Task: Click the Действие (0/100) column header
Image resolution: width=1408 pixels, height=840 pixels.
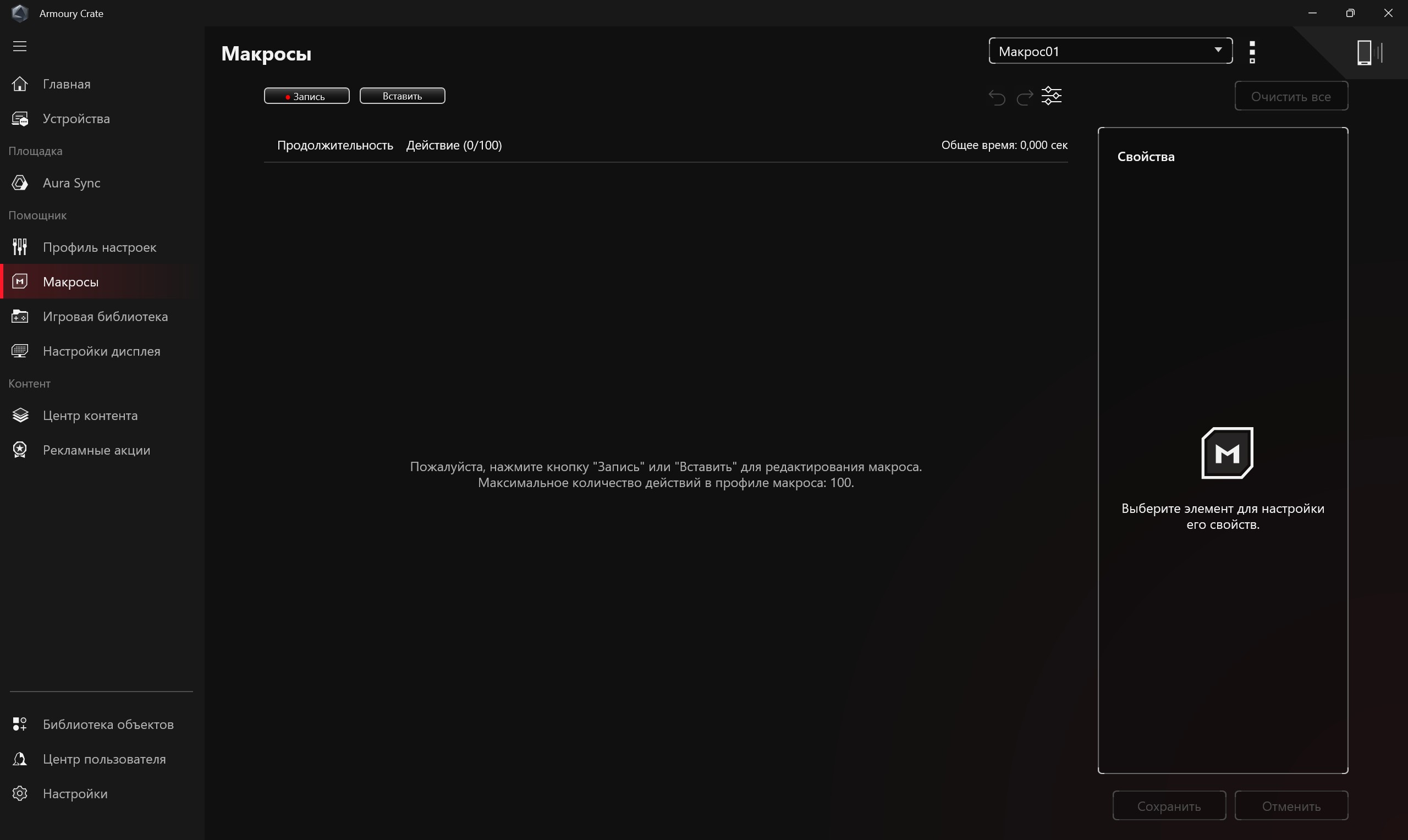Action: click(x=454, y=145)
